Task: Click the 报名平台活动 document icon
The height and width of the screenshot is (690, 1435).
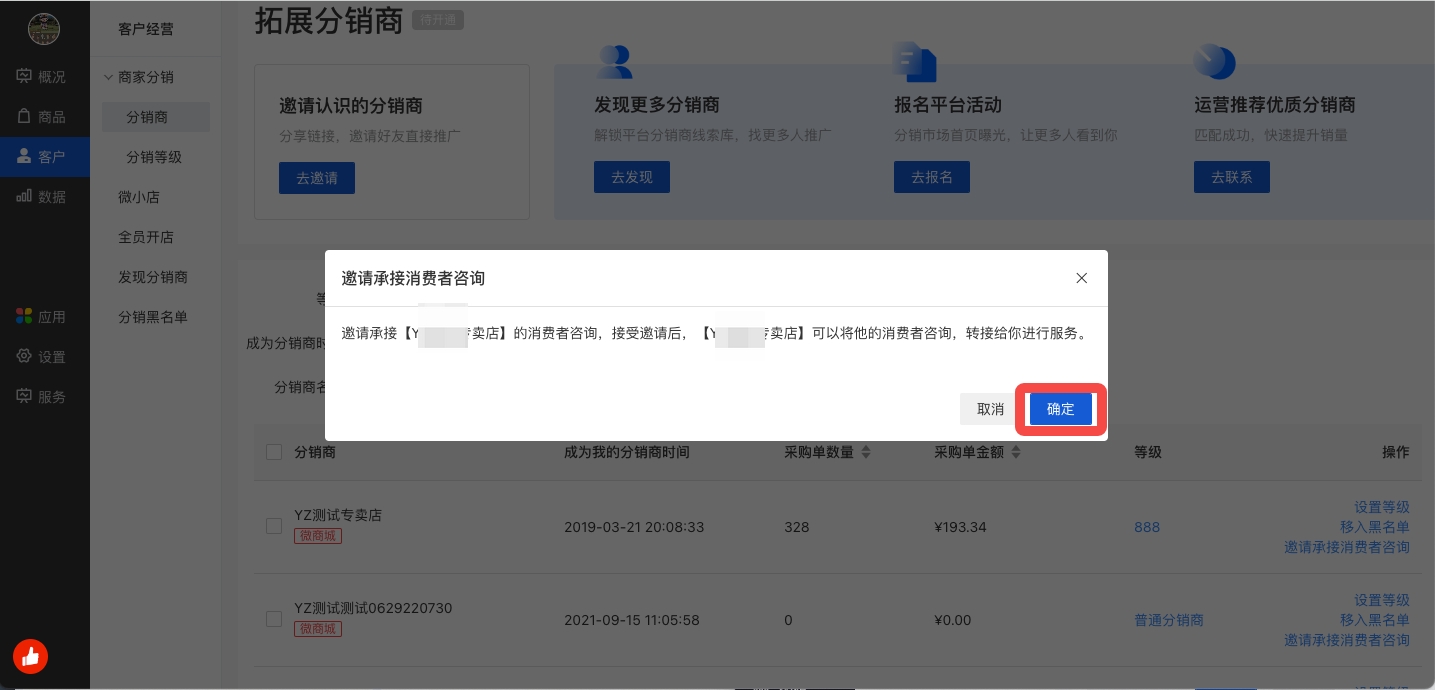Action: pos(914,62)
